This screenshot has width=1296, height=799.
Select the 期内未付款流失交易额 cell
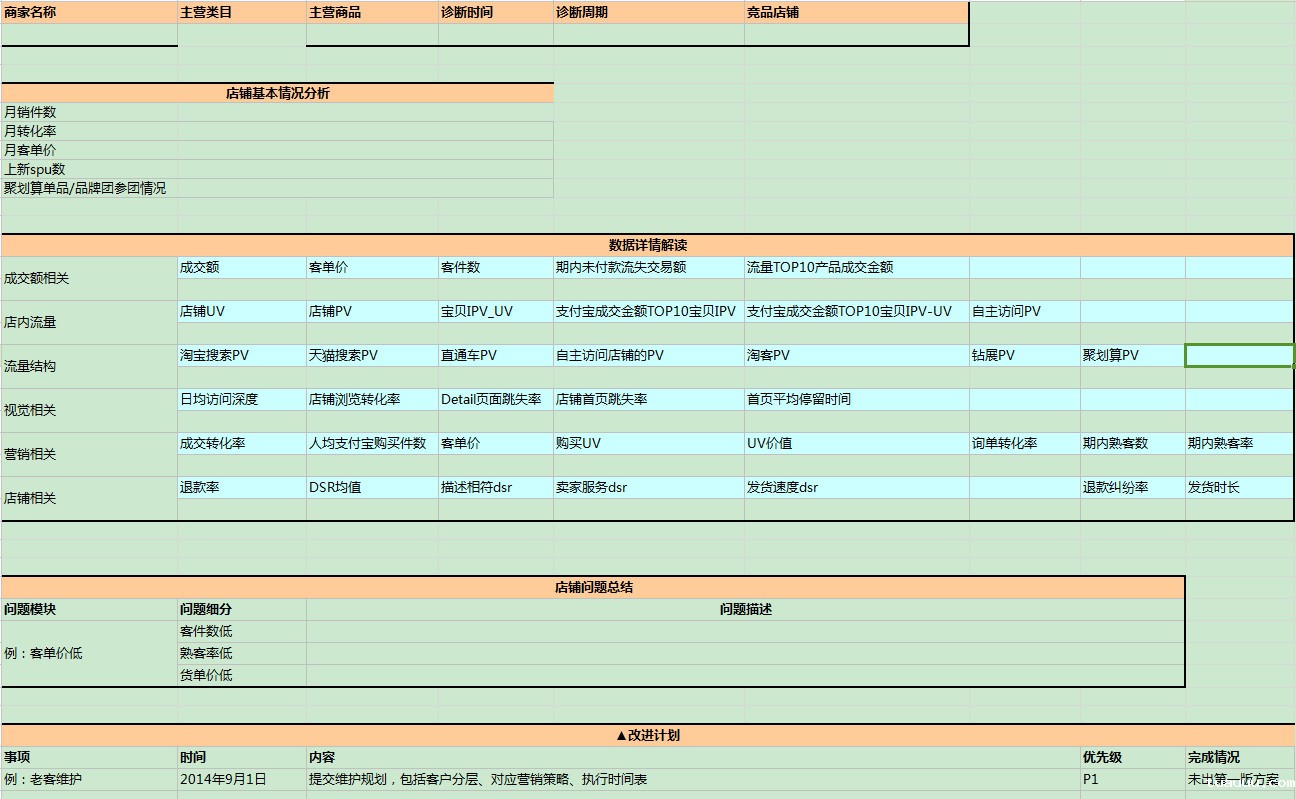click(648, 267)
